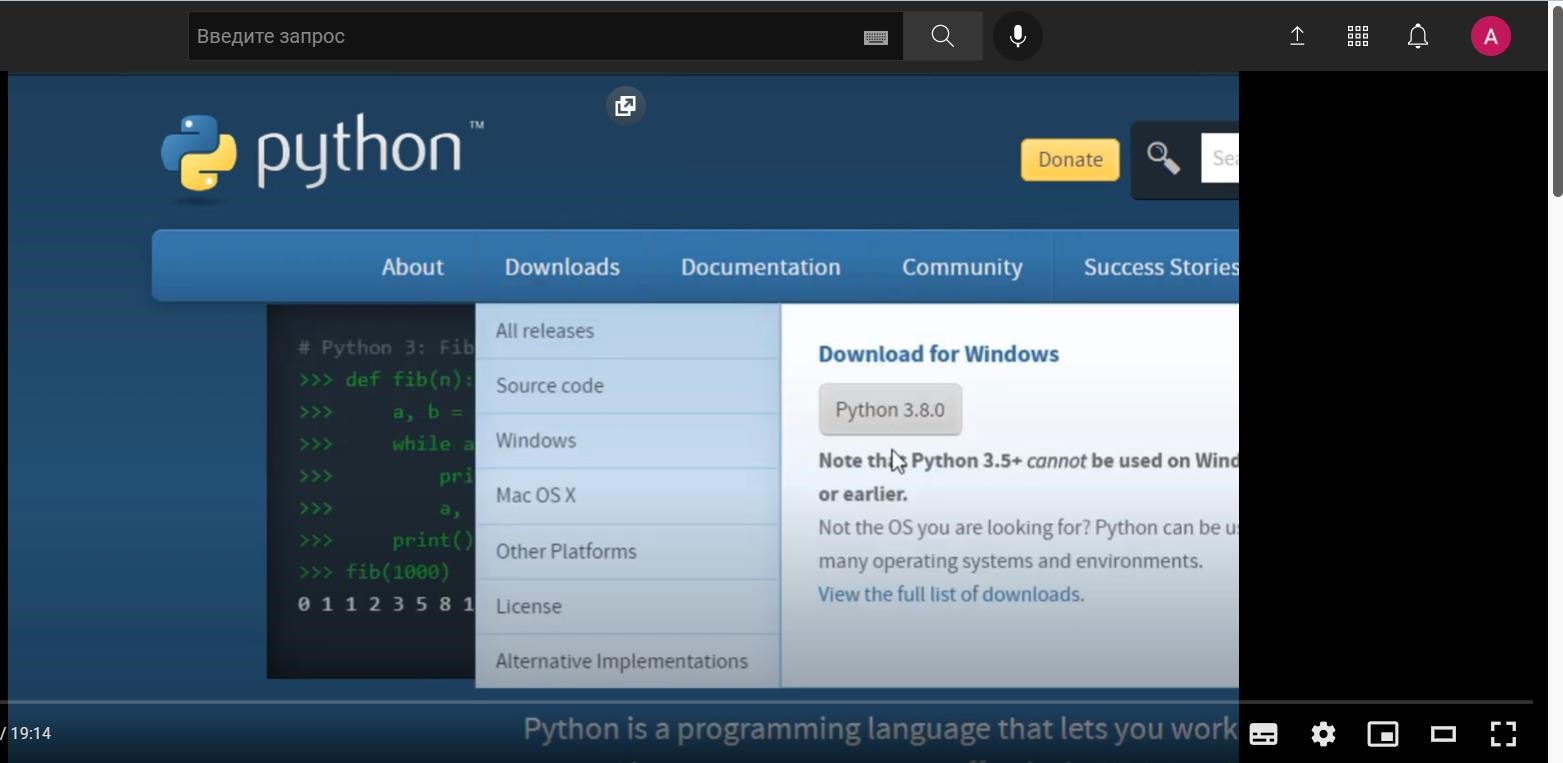Toggle subtitles on the video player
The height and width of the screenshot is (763, 1563).
click(x=1263, y=734)
